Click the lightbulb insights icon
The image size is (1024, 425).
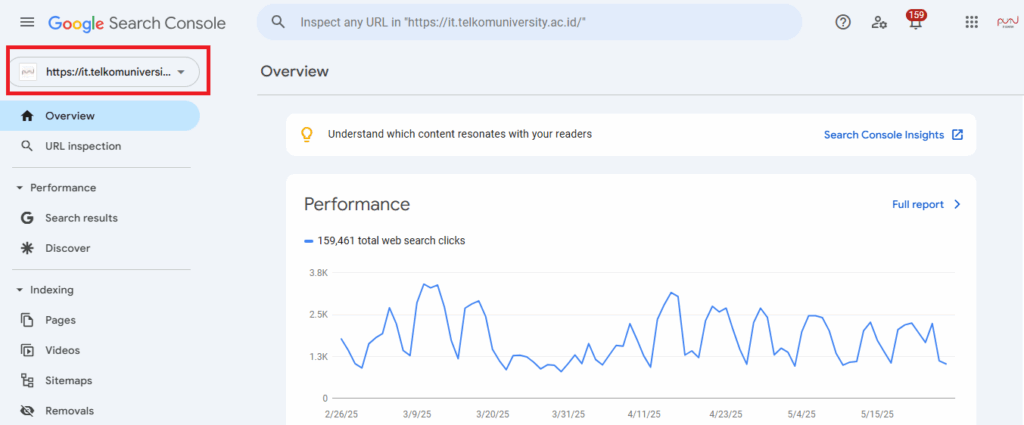tap(306, 134)
